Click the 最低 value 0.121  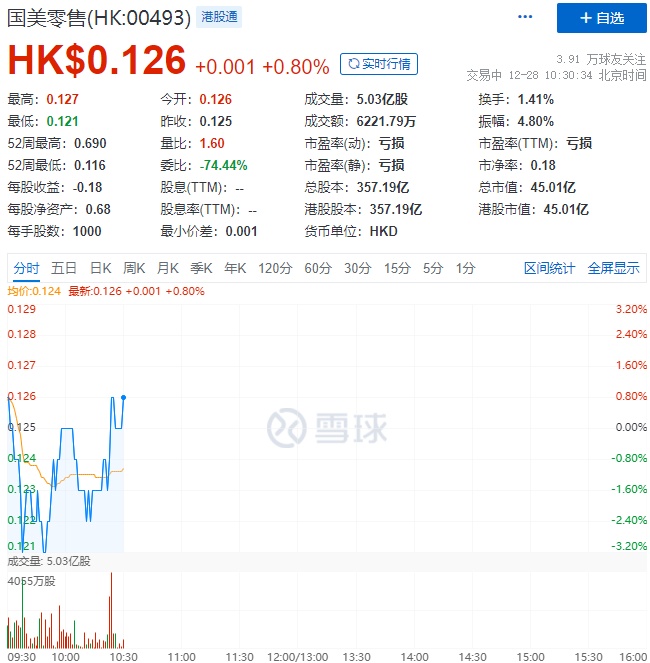click(x=63, y=121)
